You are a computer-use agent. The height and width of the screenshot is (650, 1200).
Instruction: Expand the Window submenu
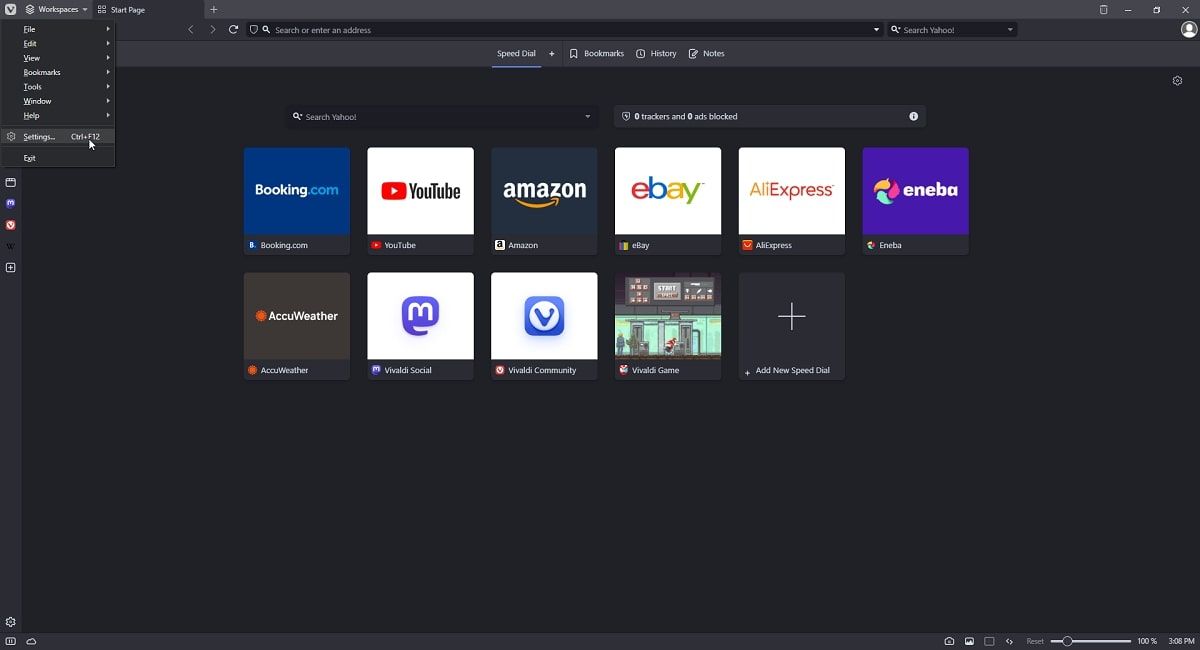coord(58,101)
